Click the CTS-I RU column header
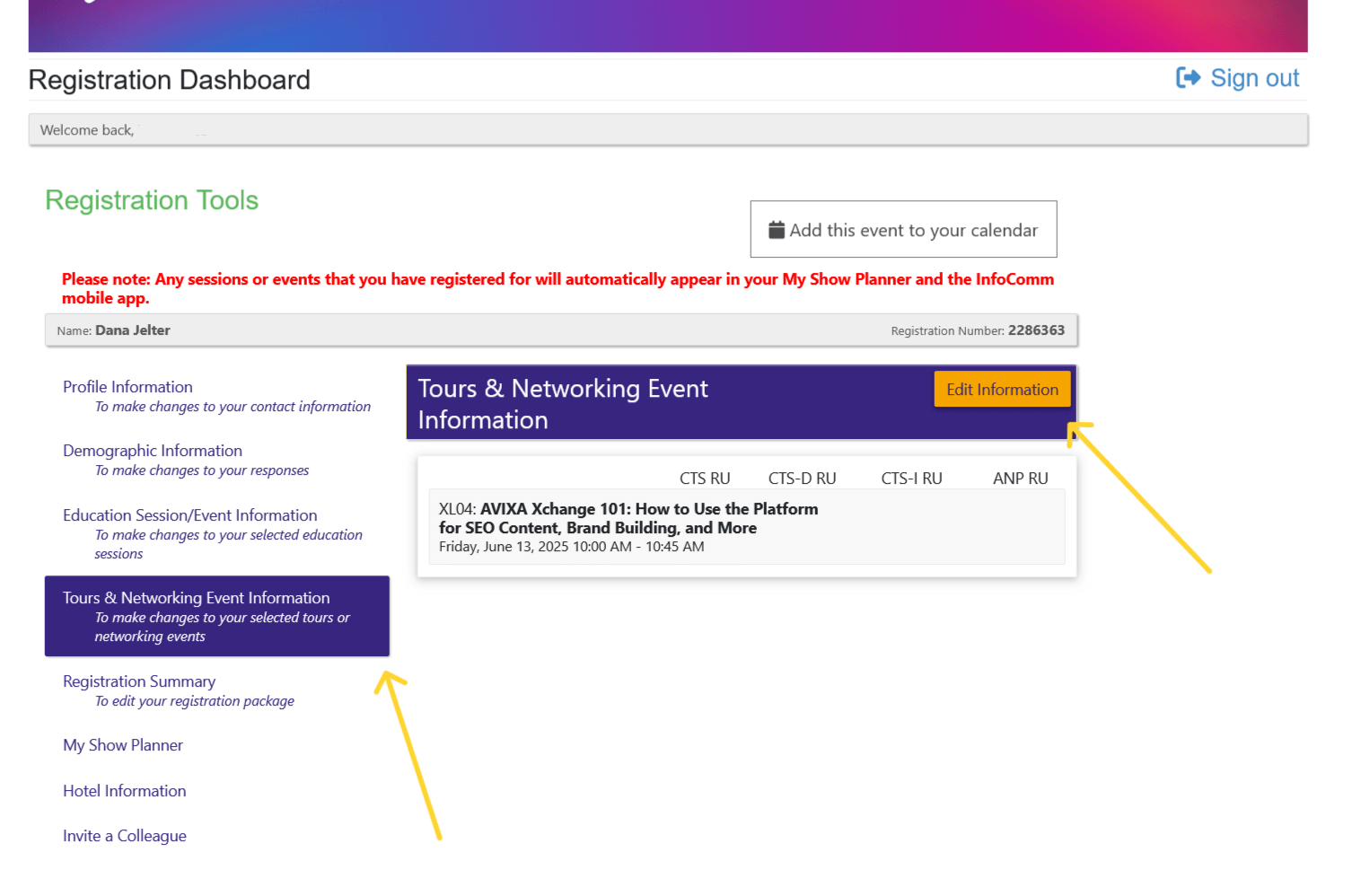Image resolution: width=1361 pixels, height=896 pixels. coord(911,479)
